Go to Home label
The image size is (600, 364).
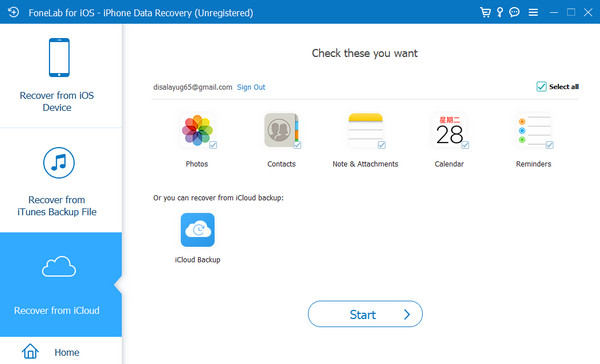[67, 352]
